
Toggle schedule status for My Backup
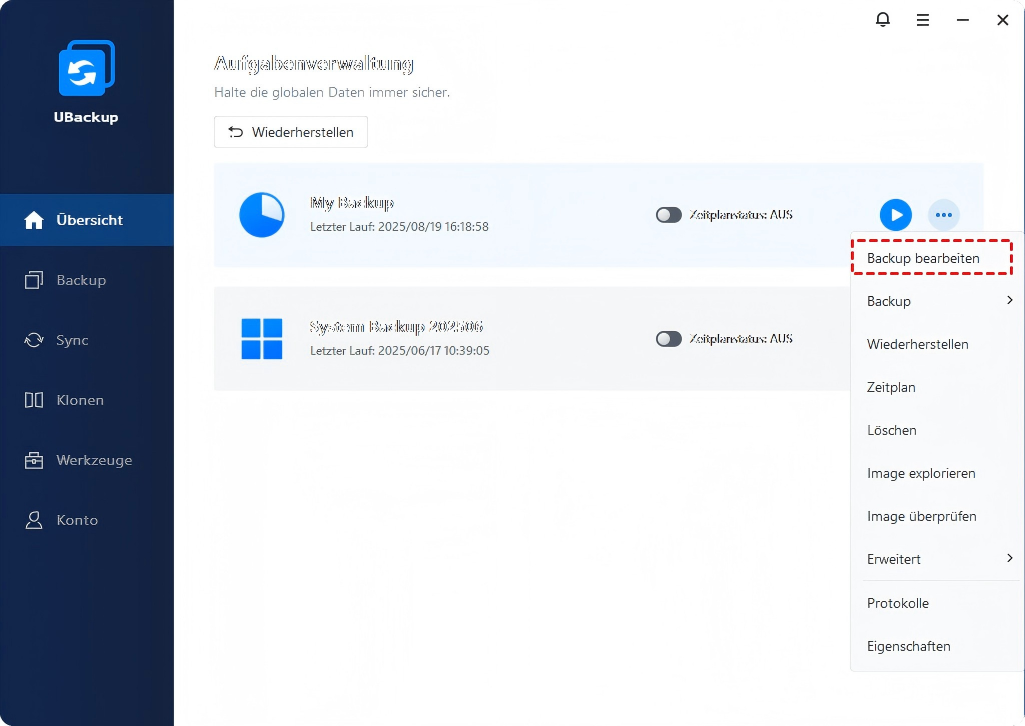point(668,215)
